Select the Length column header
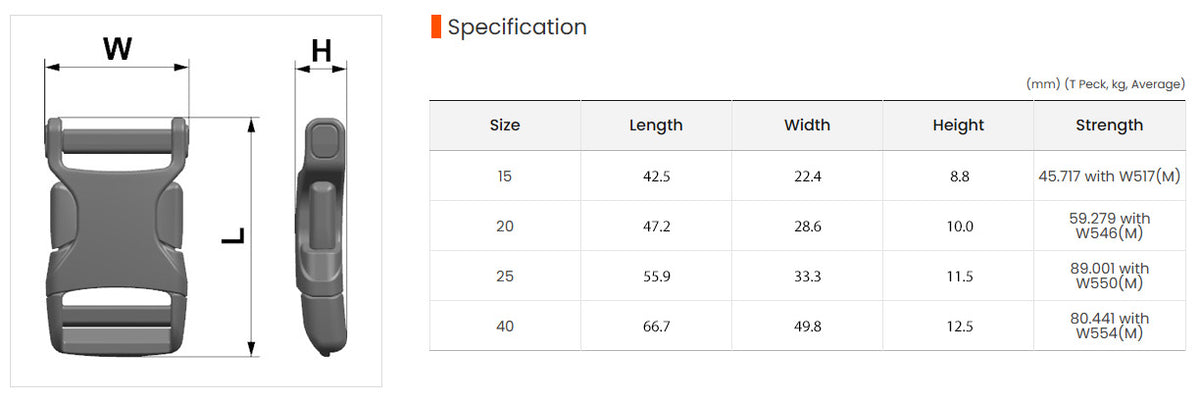 coord(656,125)
